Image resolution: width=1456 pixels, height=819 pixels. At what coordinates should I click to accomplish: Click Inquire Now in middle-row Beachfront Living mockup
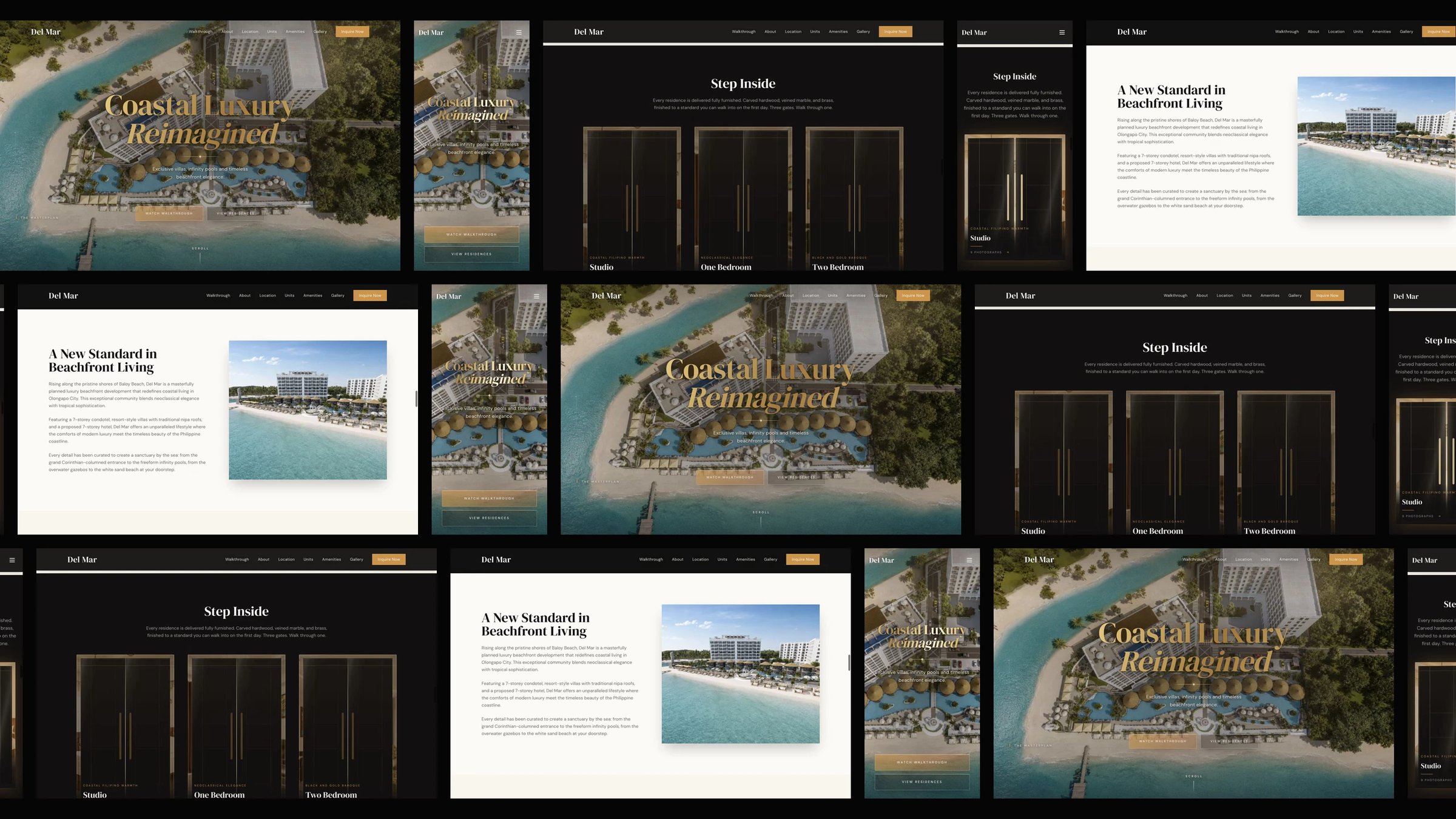(370, 295)
